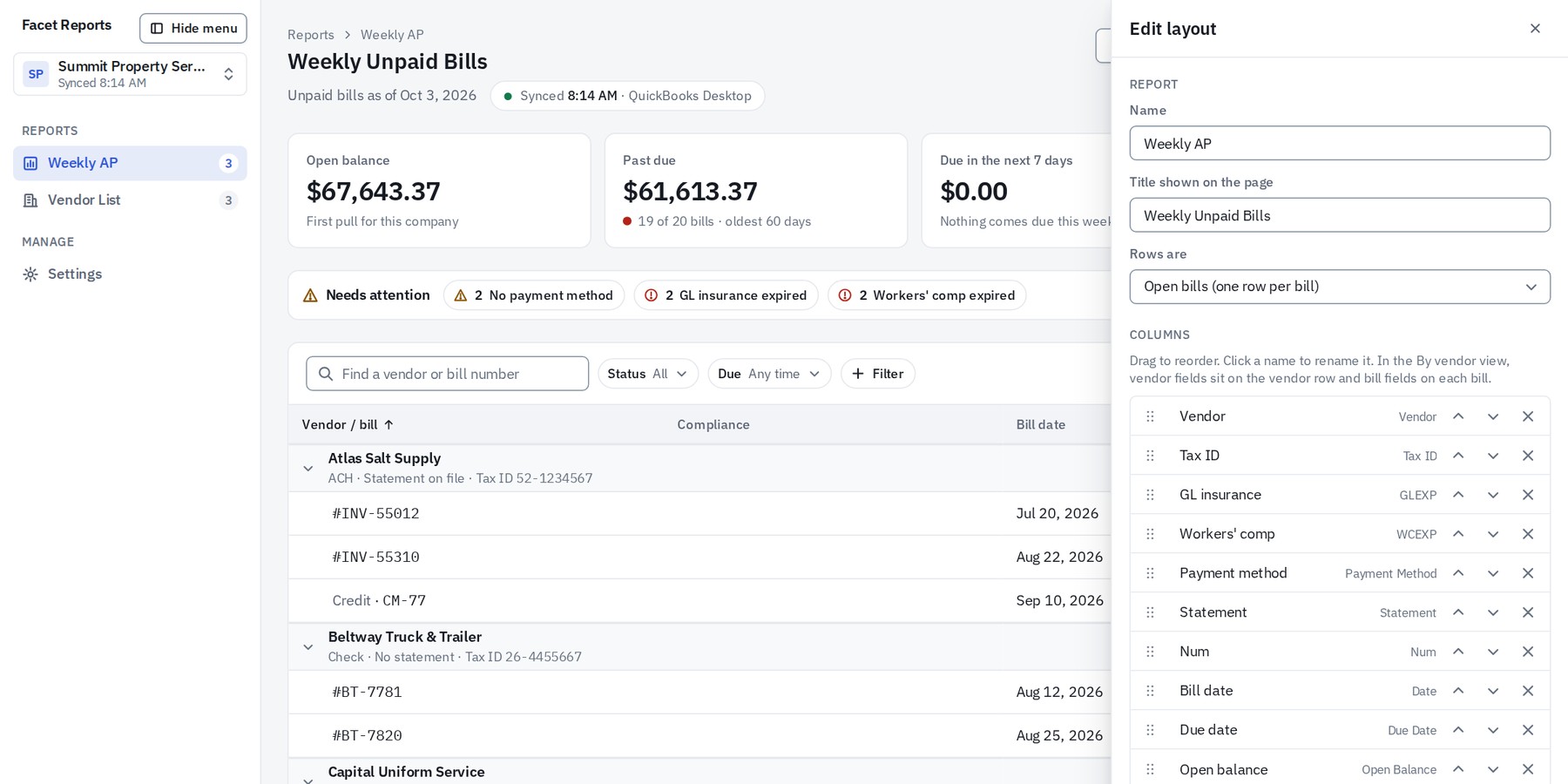Open the Vendor List report
The width and height of the screenshot is (1568, 784).
(130, 200)
